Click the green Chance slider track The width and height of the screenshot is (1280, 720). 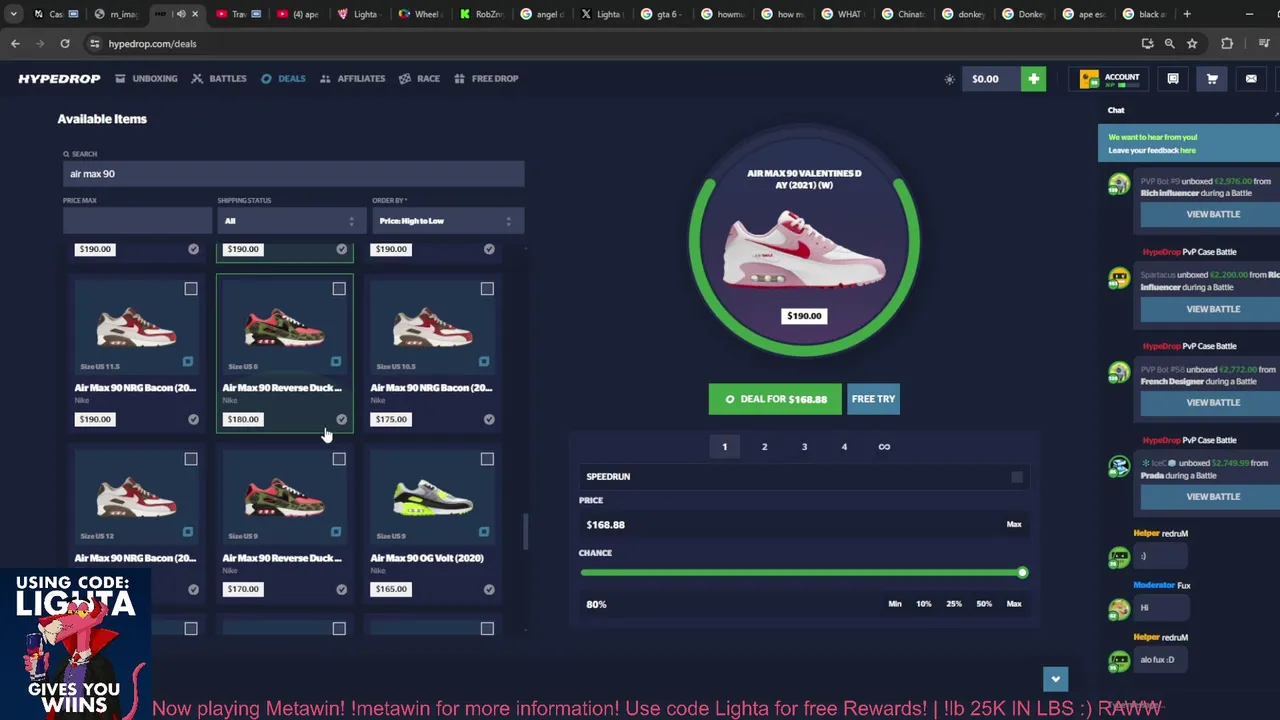tap(800, 573)
